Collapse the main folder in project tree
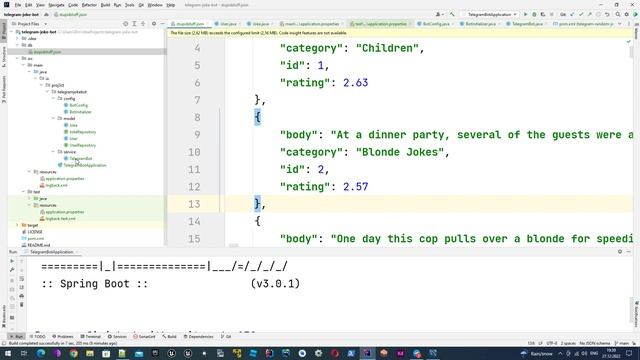640x360 pixels. click(24, 65)
